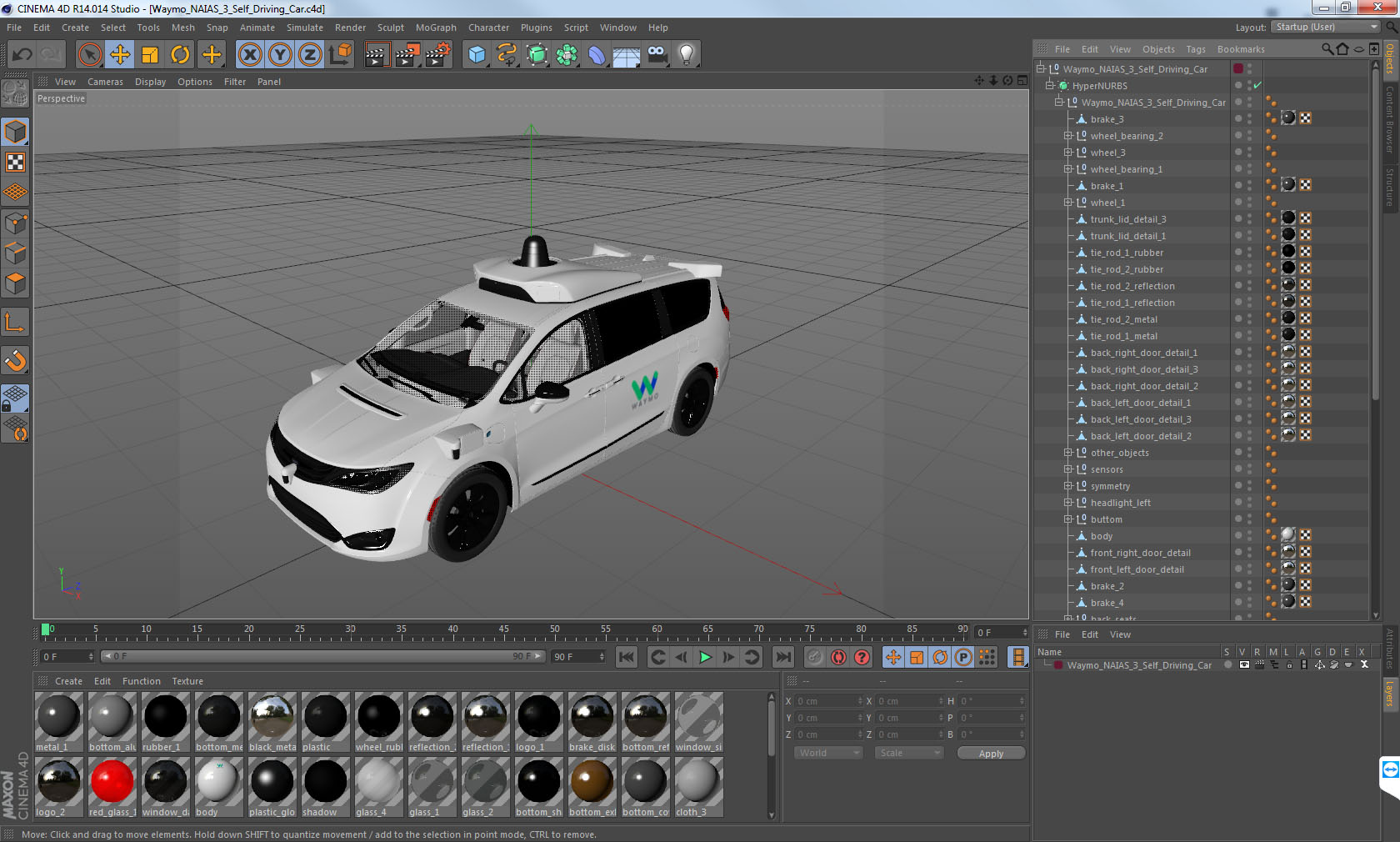
Task: Record active objects keyframe
Action: 815,657
